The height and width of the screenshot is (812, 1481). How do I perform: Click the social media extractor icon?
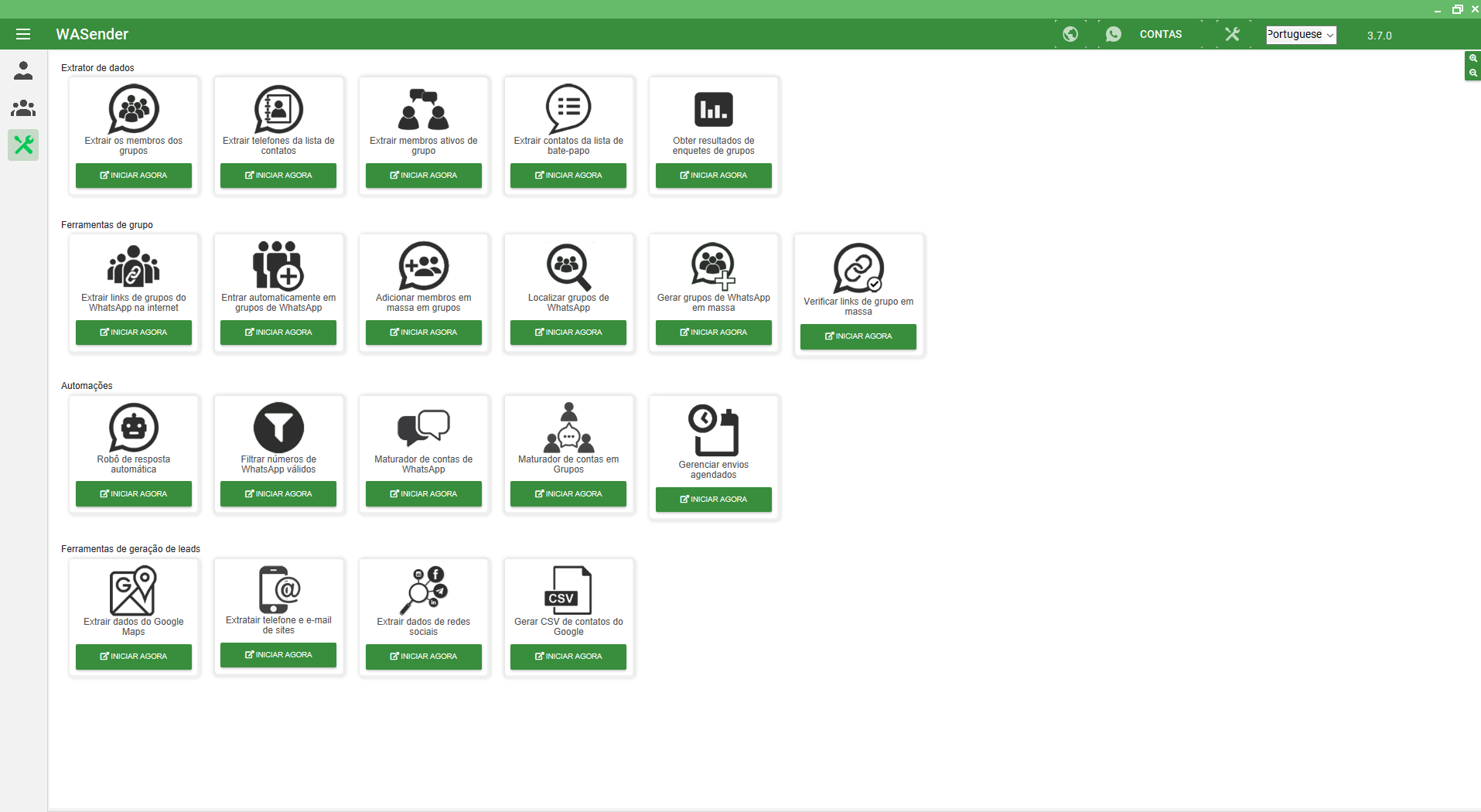pos(423,590)
